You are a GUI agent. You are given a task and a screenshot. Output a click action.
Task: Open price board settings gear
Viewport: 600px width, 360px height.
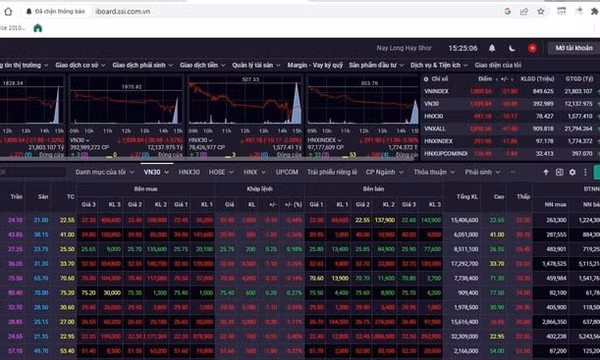[x=572, y=172]
